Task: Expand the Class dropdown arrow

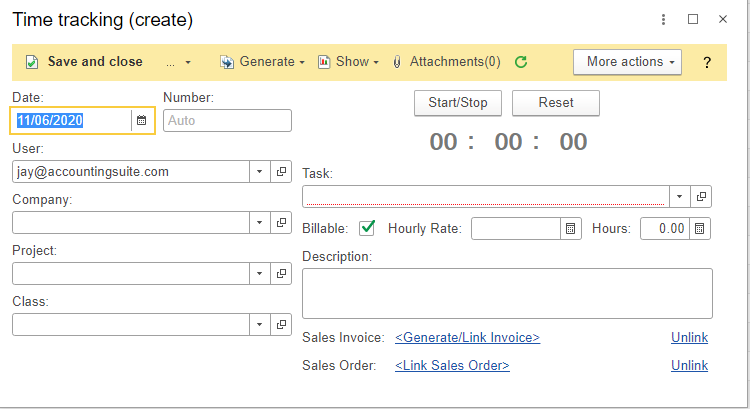Action: (259, 325)
